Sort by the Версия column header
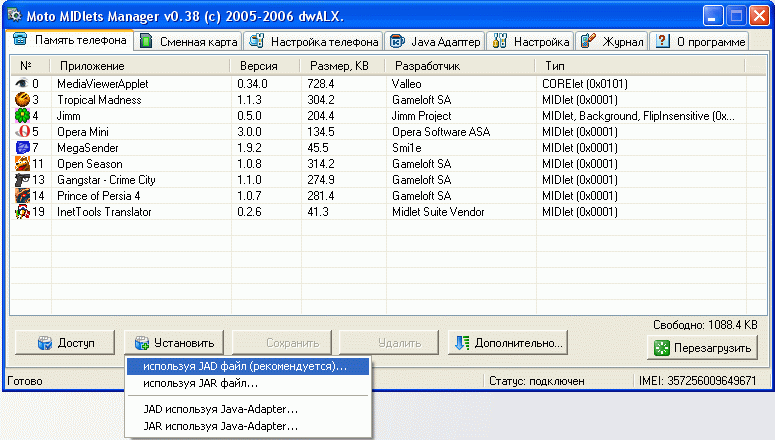The height and width of the screenshot is (440, 775). tap(265, 66)
